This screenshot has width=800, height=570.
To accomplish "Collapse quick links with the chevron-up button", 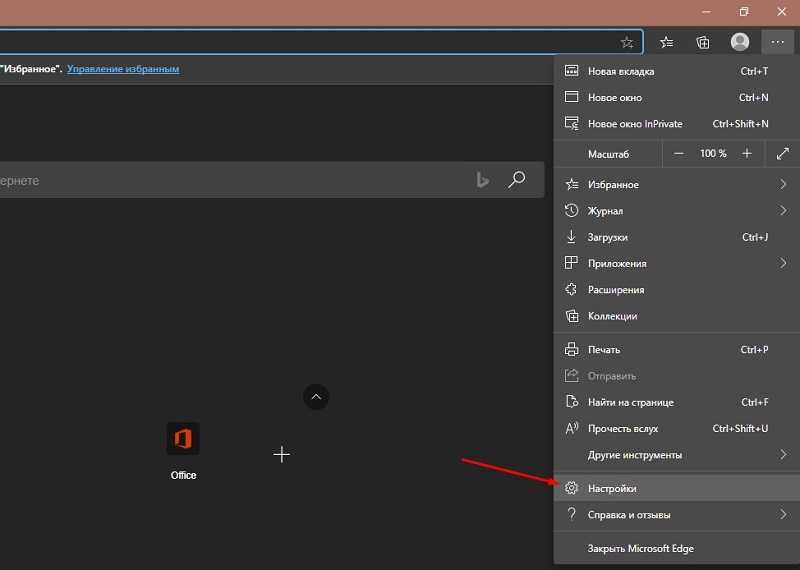I will (x=316, y=397).
